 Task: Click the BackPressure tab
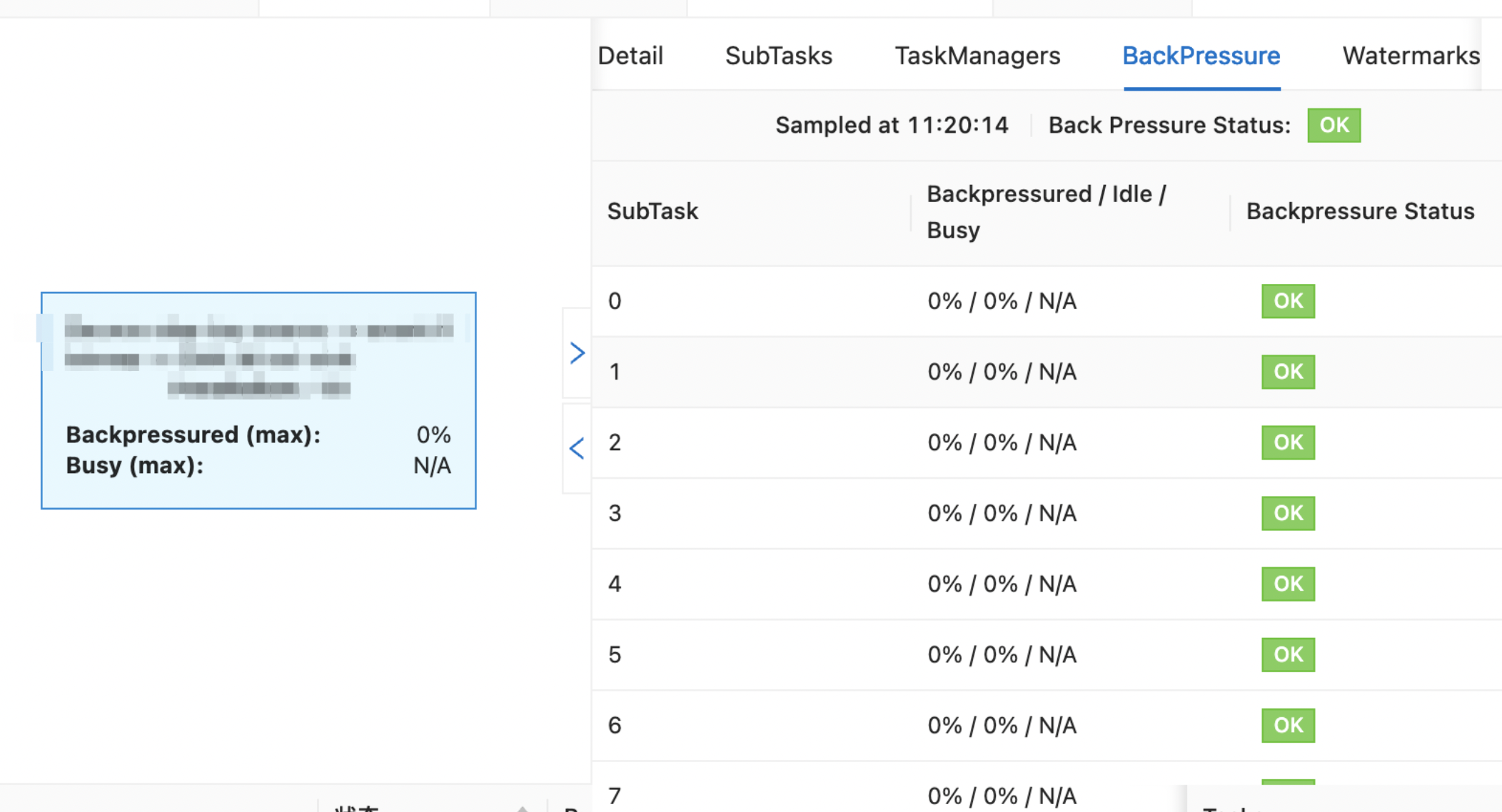pyautogui.click(x=1201, y=56)
